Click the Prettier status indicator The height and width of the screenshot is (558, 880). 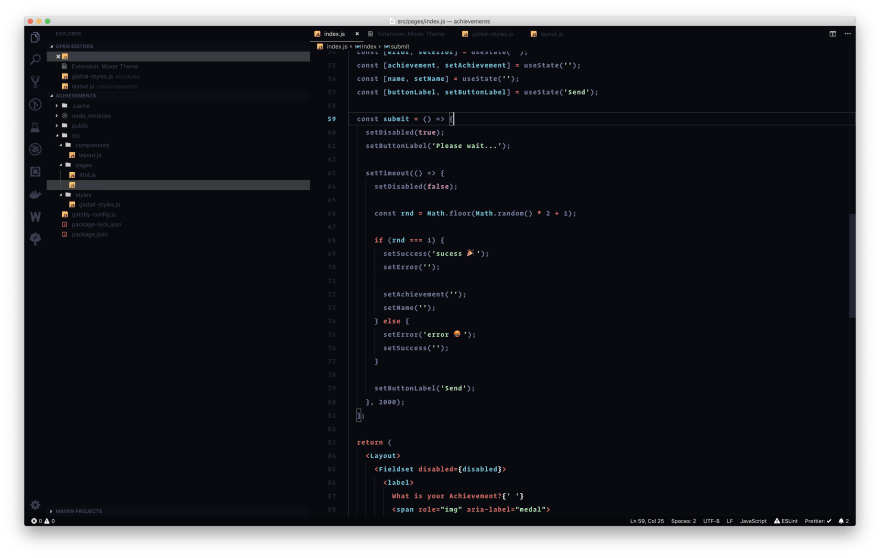click(818, 521)
